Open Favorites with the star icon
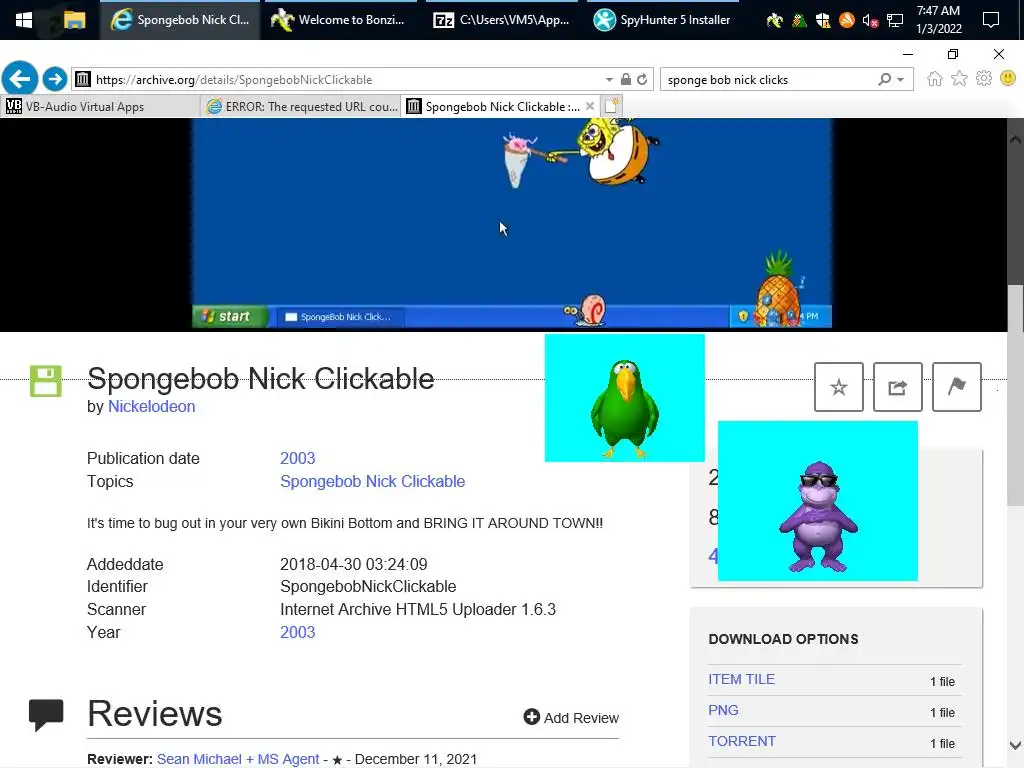The image size is (1024, 768). [959, 79]
